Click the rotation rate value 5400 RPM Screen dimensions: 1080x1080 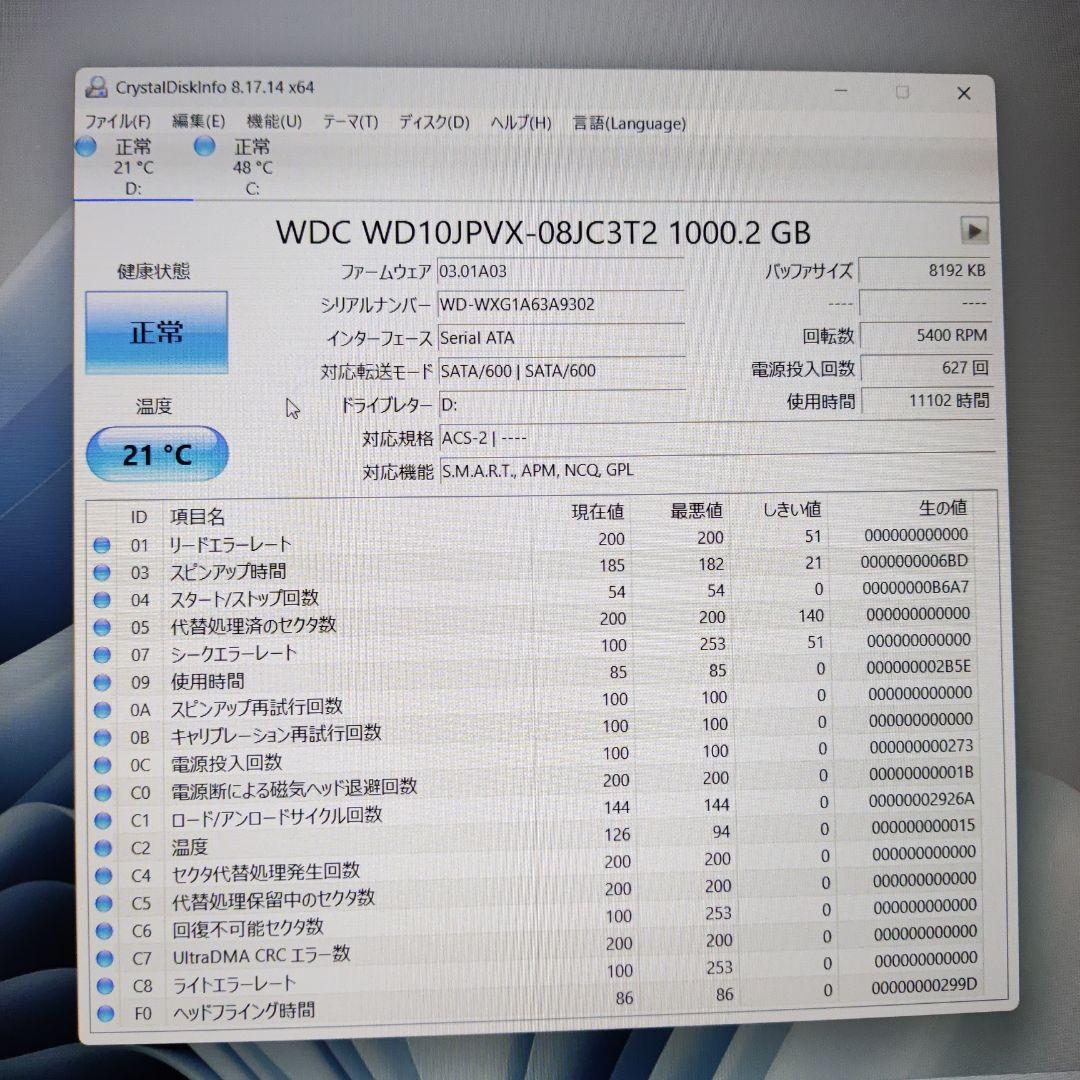(x=926, y=335)
